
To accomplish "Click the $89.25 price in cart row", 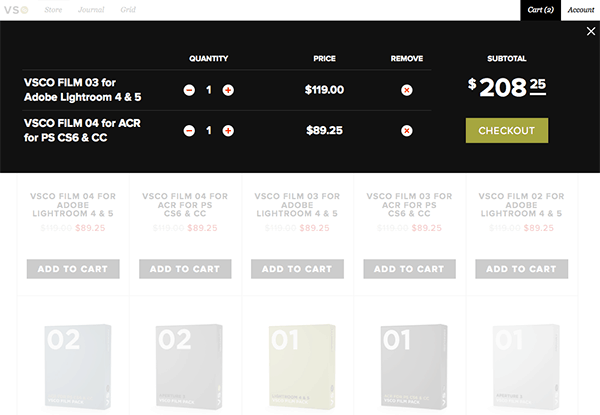I will 324,130.
